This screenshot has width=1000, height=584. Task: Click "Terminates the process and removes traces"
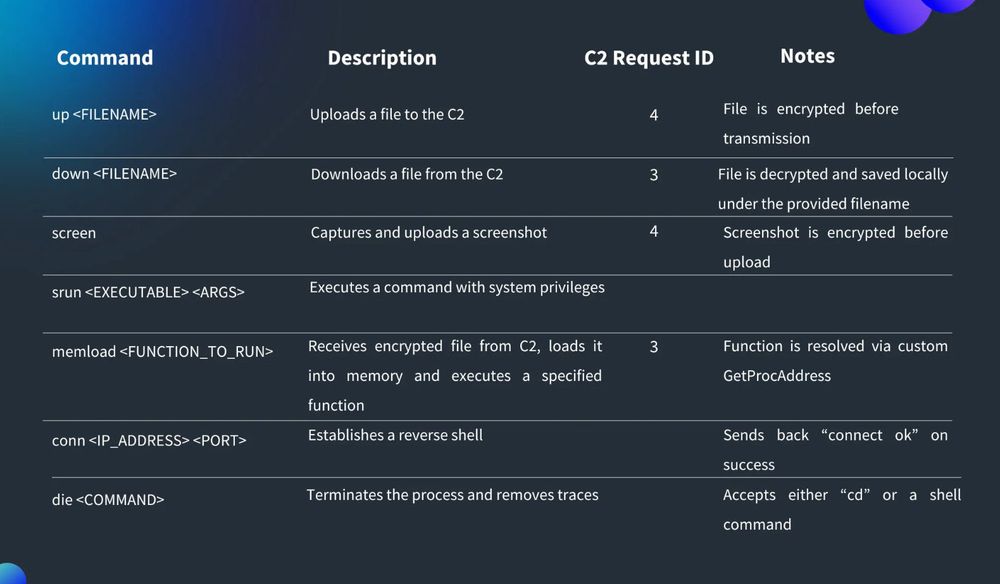452,494
